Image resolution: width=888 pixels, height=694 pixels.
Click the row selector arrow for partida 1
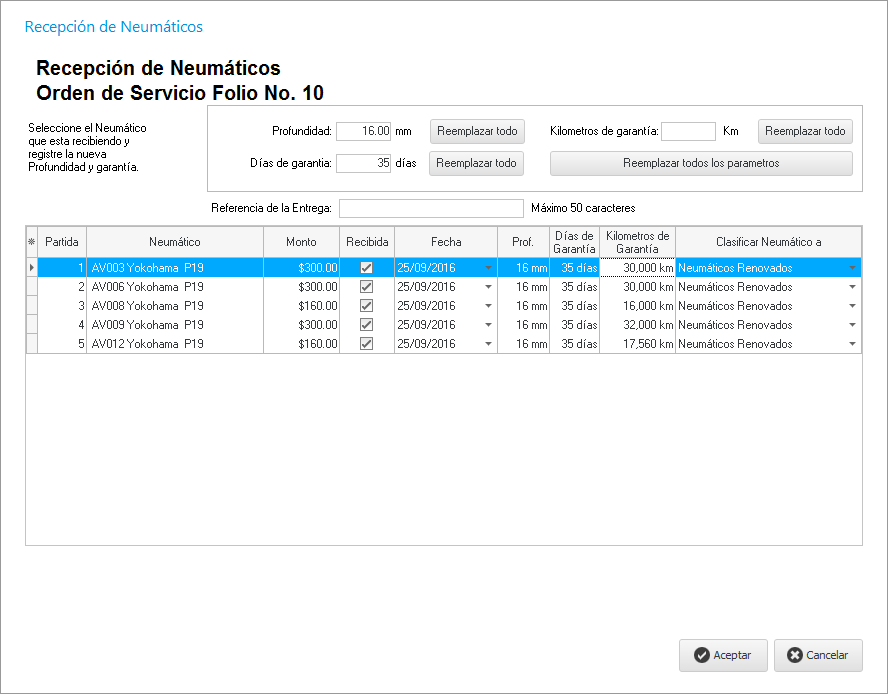pyautogui.click(x=31, y=268)
